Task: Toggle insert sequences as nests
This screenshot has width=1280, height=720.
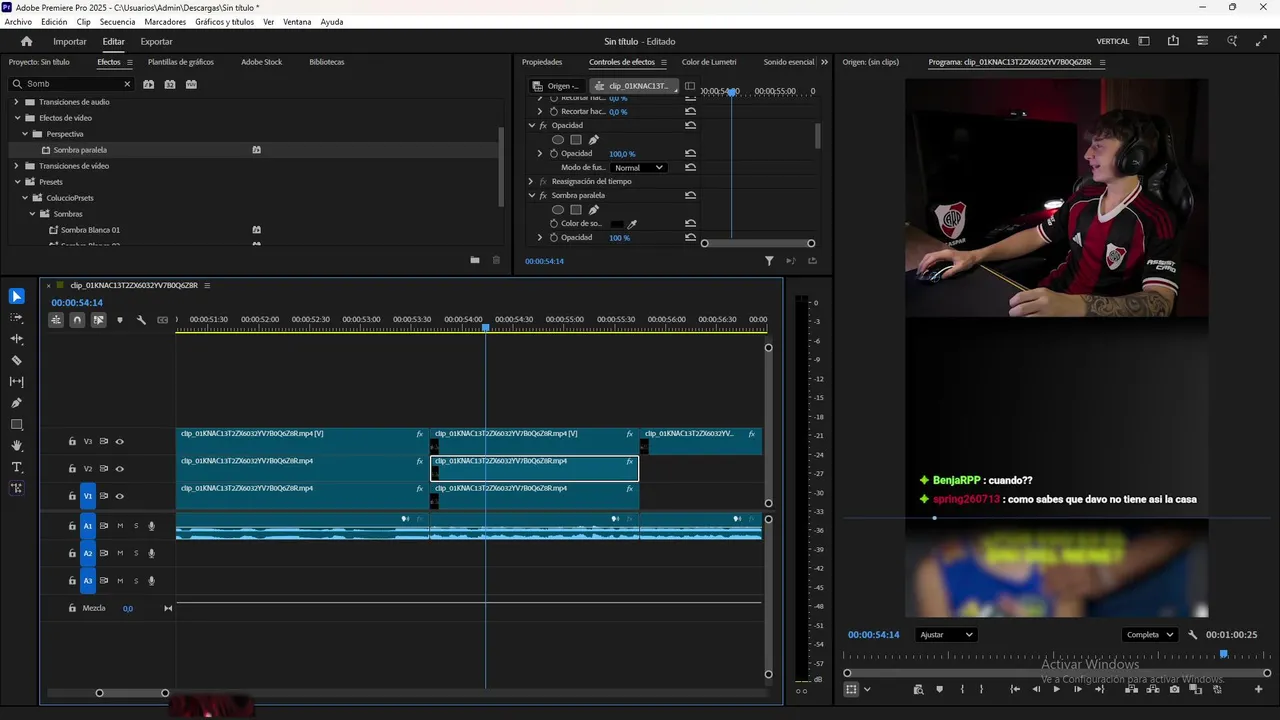Action: pyautogui.click(x=56, y=320)
